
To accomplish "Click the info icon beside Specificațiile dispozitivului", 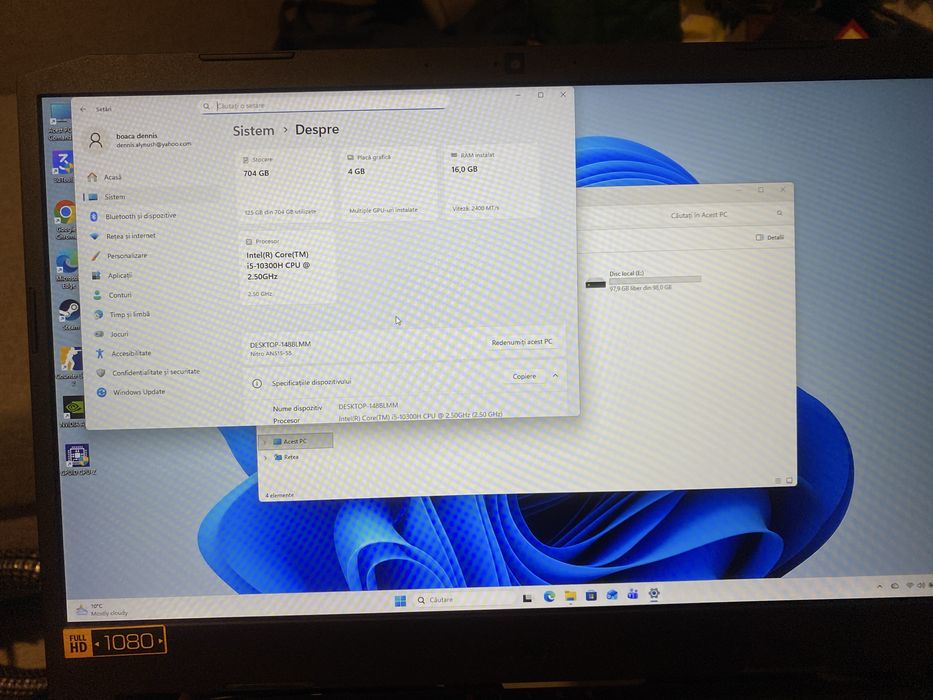I will pyautogui.click(x=257, y=383).
